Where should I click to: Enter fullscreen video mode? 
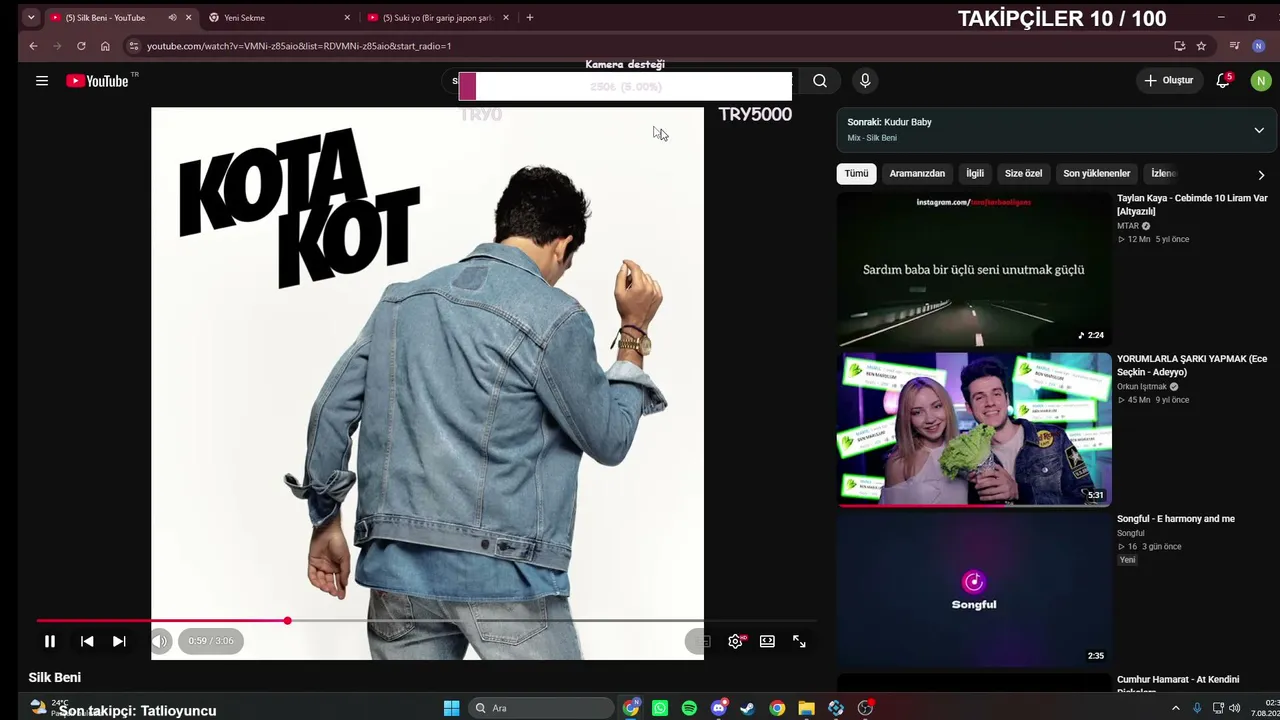(799, 641)
